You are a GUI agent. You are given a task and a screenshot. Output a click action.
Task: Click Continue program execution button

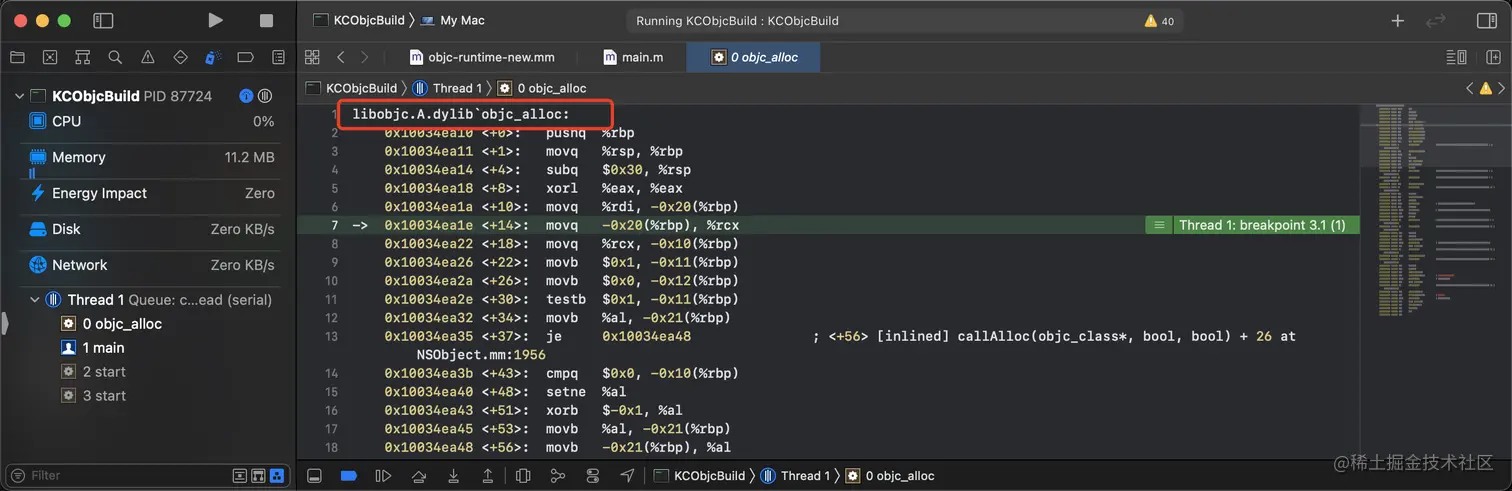(383, 476)
